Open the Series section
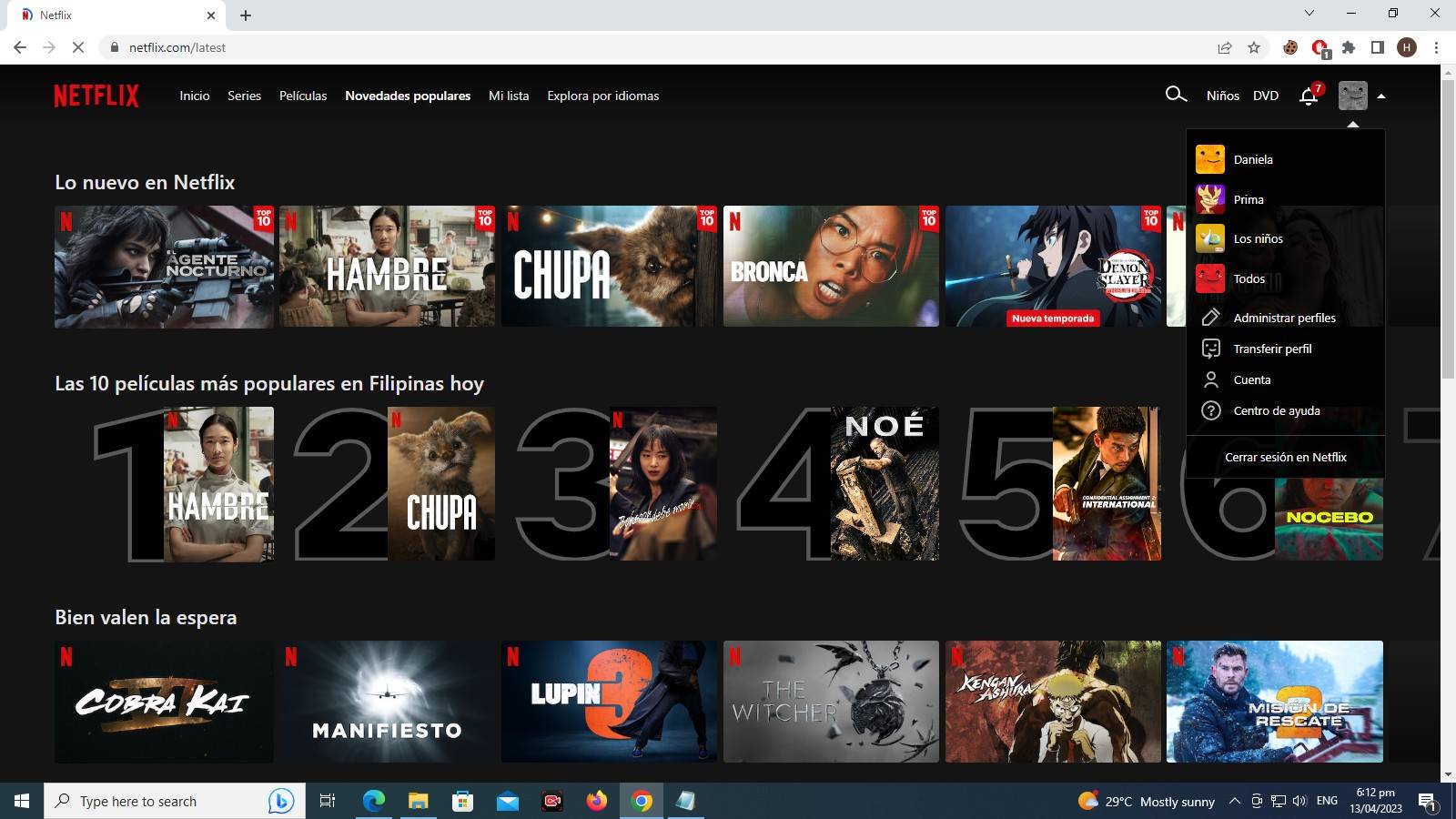 (x=244, y=96)
